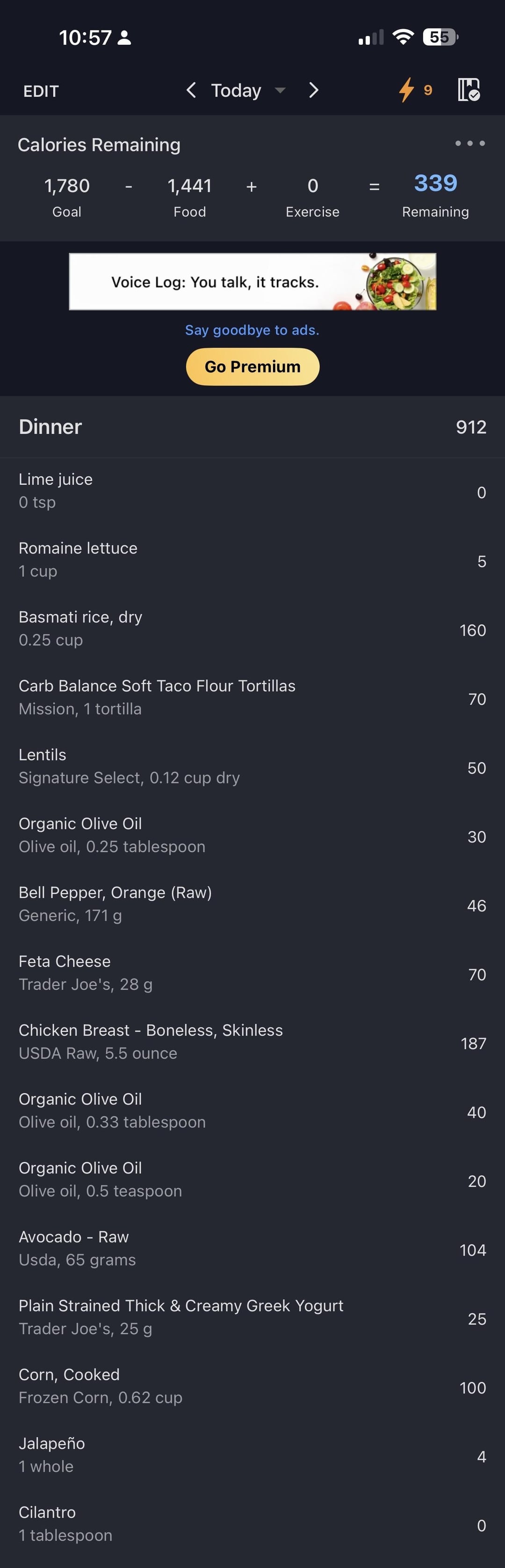Viewport: 505px width, 1568px height.
Task: Open the Basmati rice, dry entry
Action: tap(252, 628)
